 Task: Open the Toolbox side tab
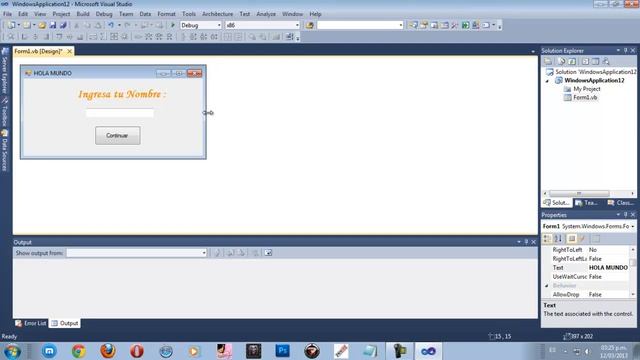click(5, 111)
